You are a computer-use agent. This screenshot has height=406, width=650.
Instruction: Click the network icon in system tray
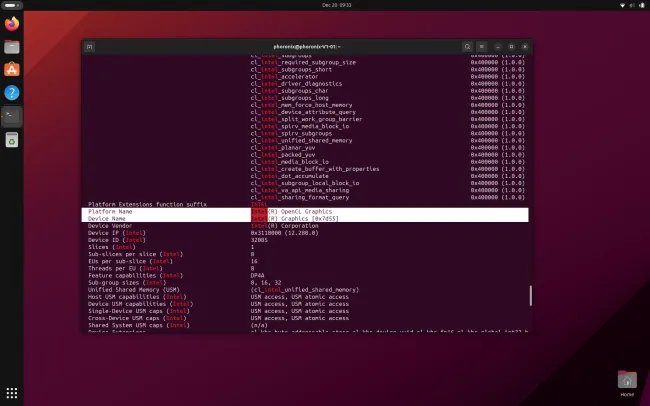pos(620,5)
